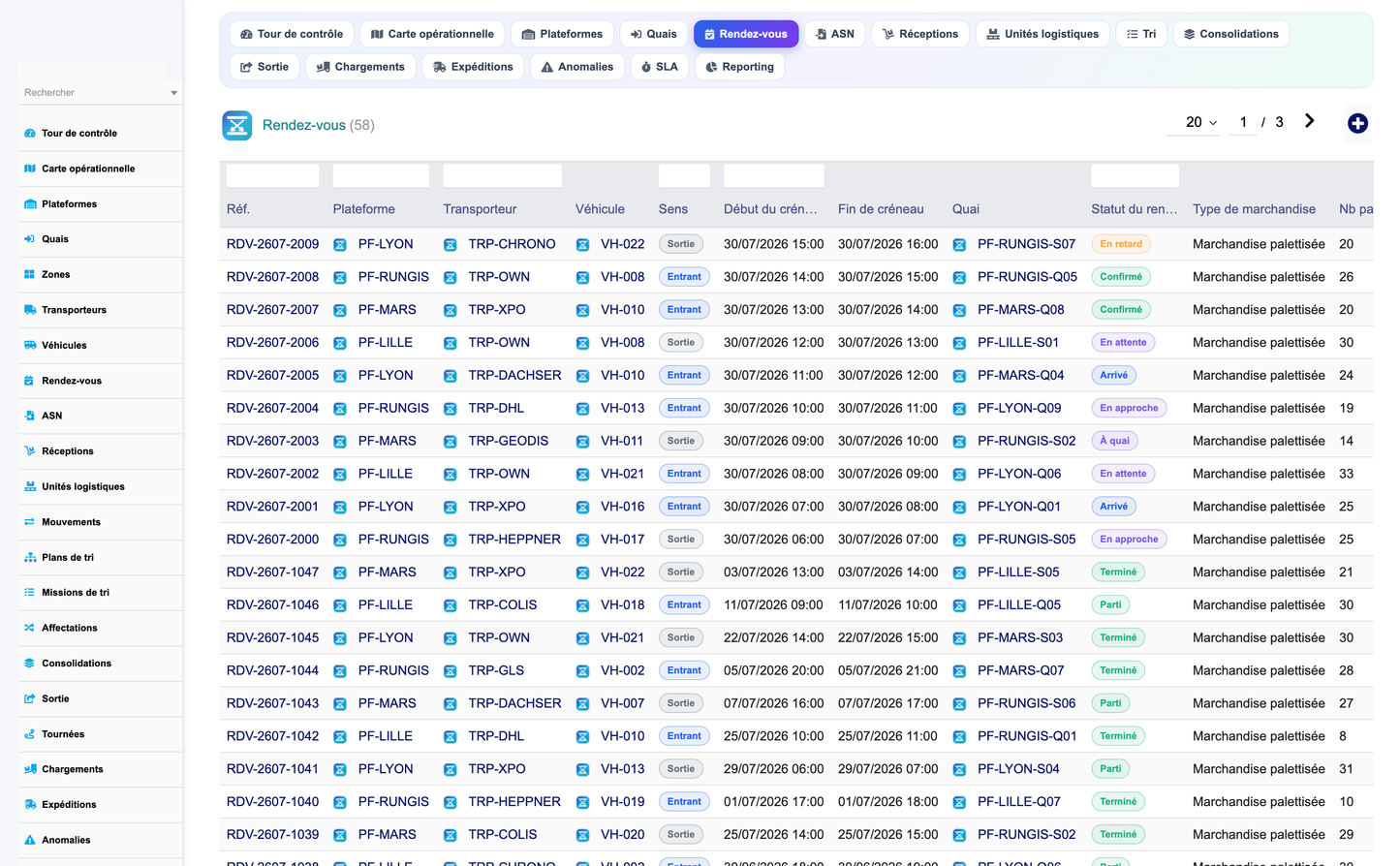
Task: Click the Sens column filter field
Action: [x=684, y=175]
